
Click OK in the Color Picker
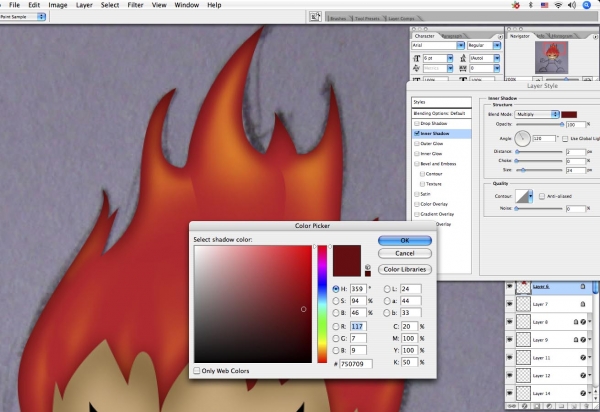(405, 240)
